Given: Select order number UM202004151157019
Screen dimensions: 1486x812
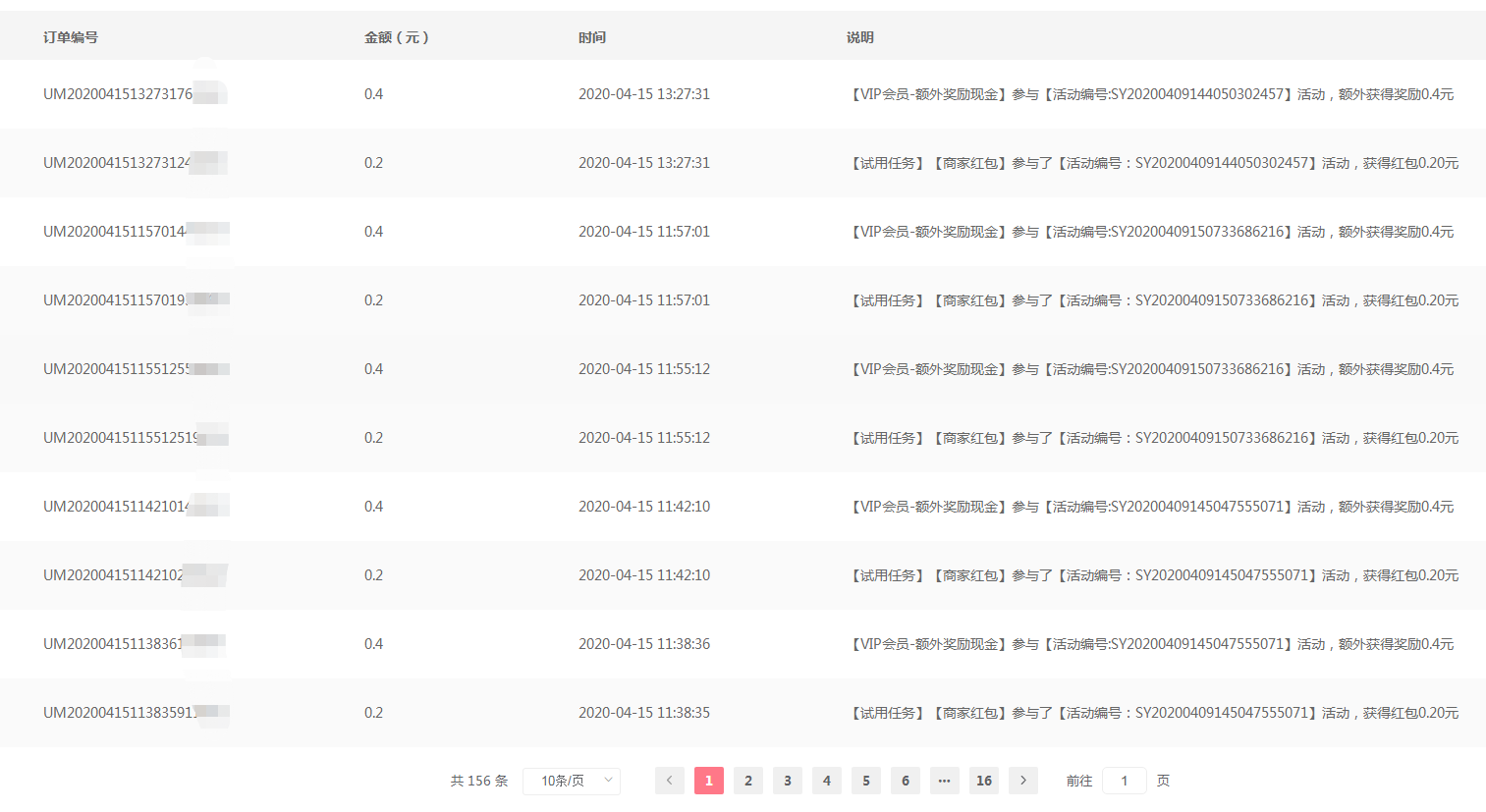Looking at the screenshot, I should (115, 300).
